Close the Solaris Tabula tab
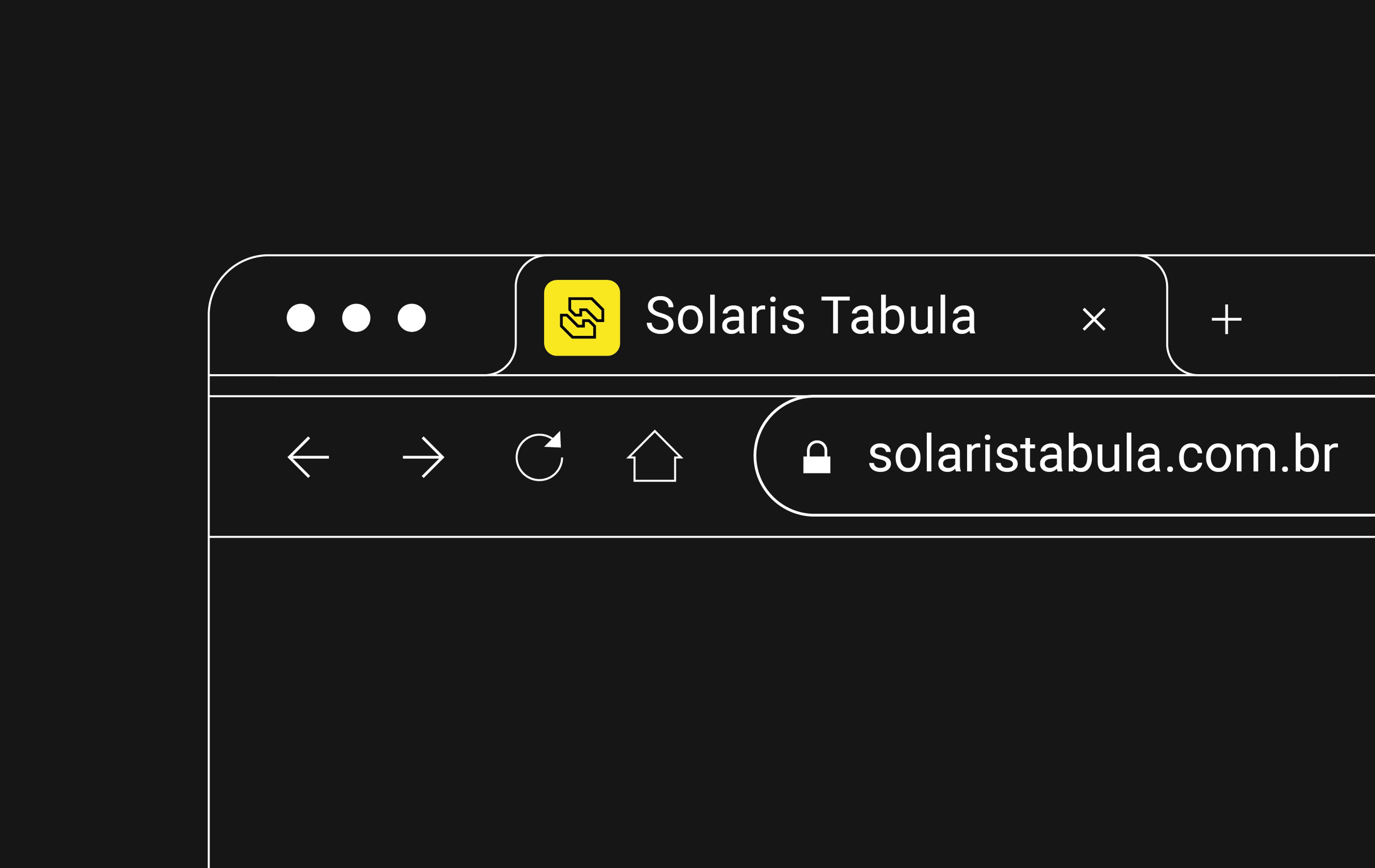 click(x=1094, y=319)
